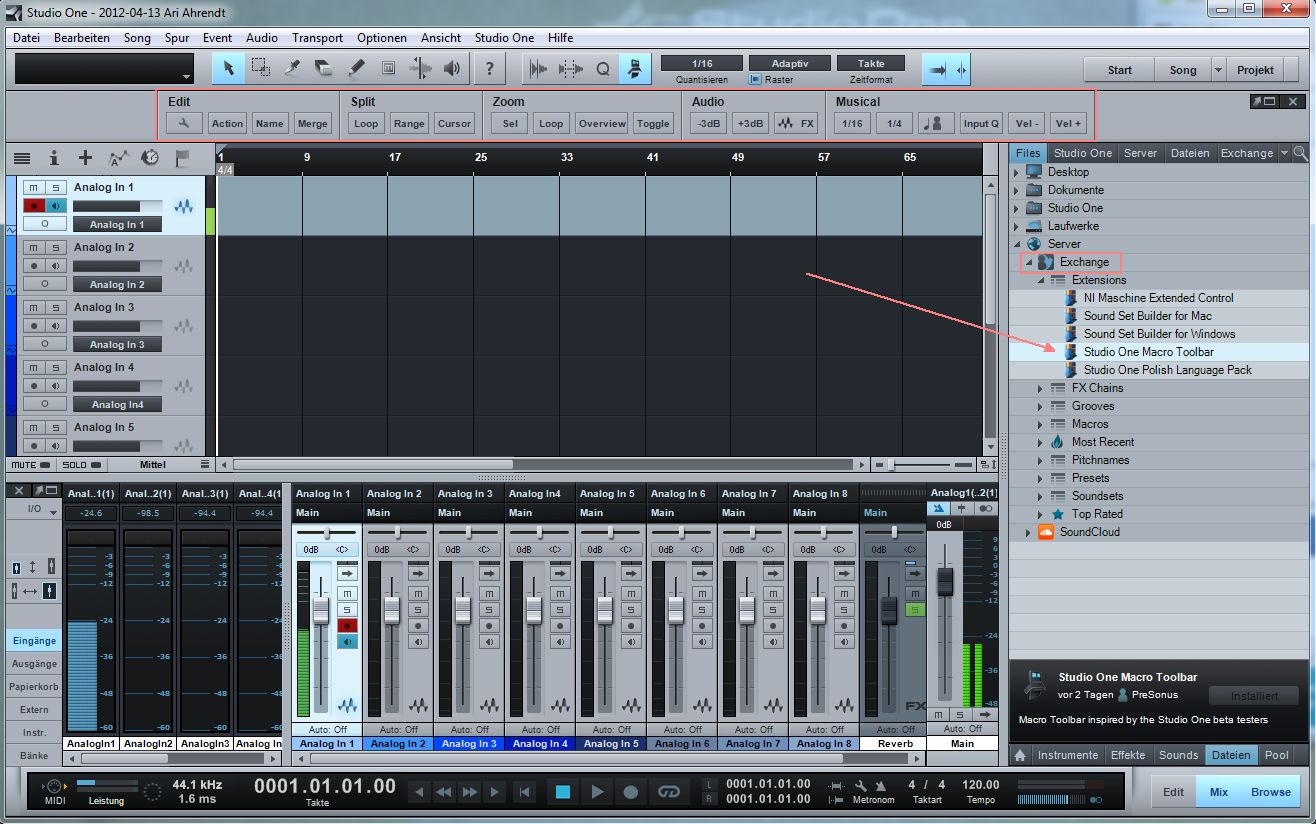Viewport: 1316px width, 824px height.
Task: Toggle the loop button in transport
Action: (x=667, y=792)
